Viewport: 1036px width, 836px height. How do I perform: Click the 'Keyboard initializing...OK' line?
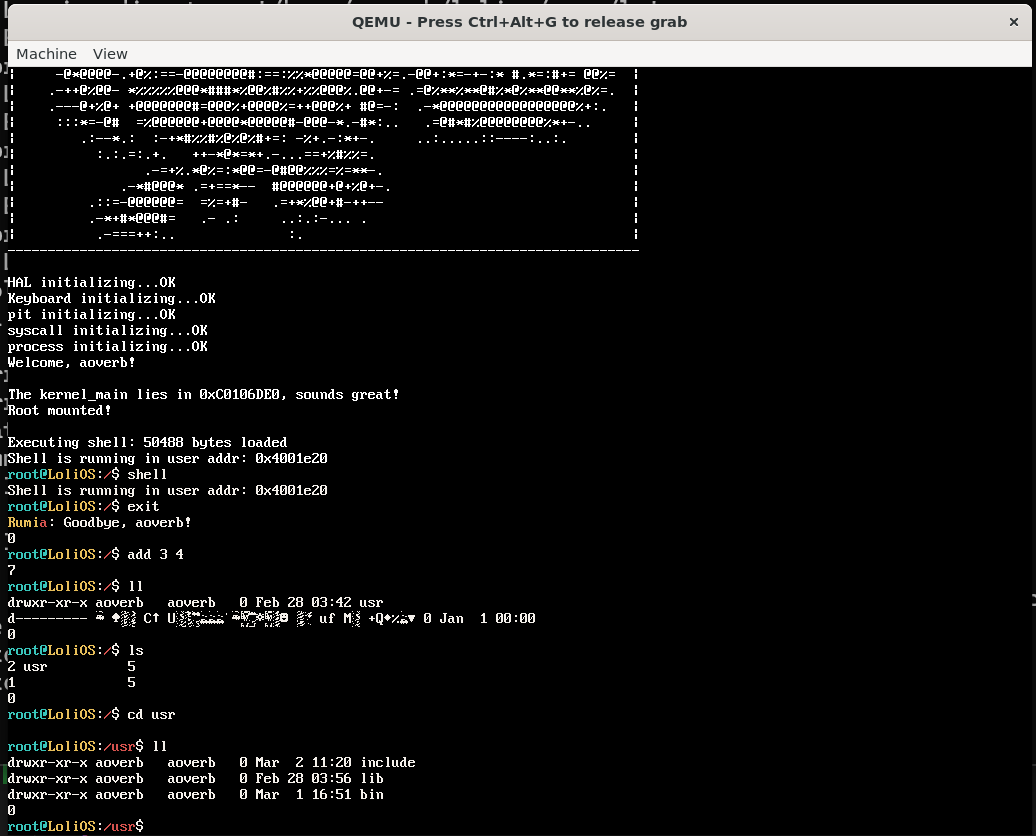pyautogui.click(x=111, y=298)
